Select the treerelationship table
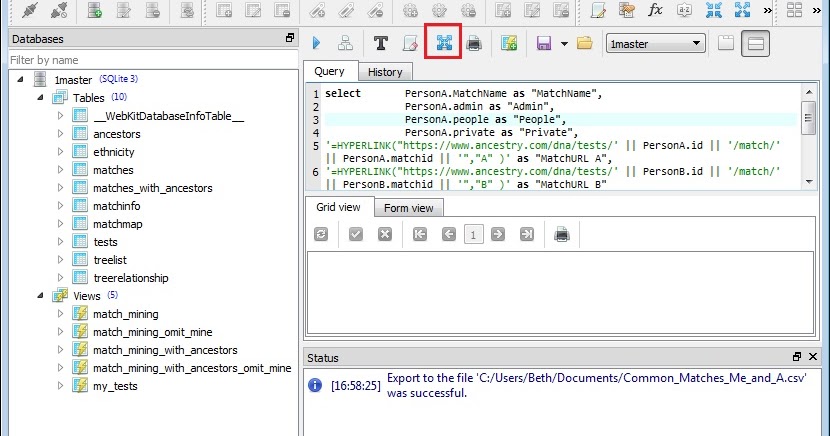The height and width of the screenshot is (436, 830). coord(131,278)
